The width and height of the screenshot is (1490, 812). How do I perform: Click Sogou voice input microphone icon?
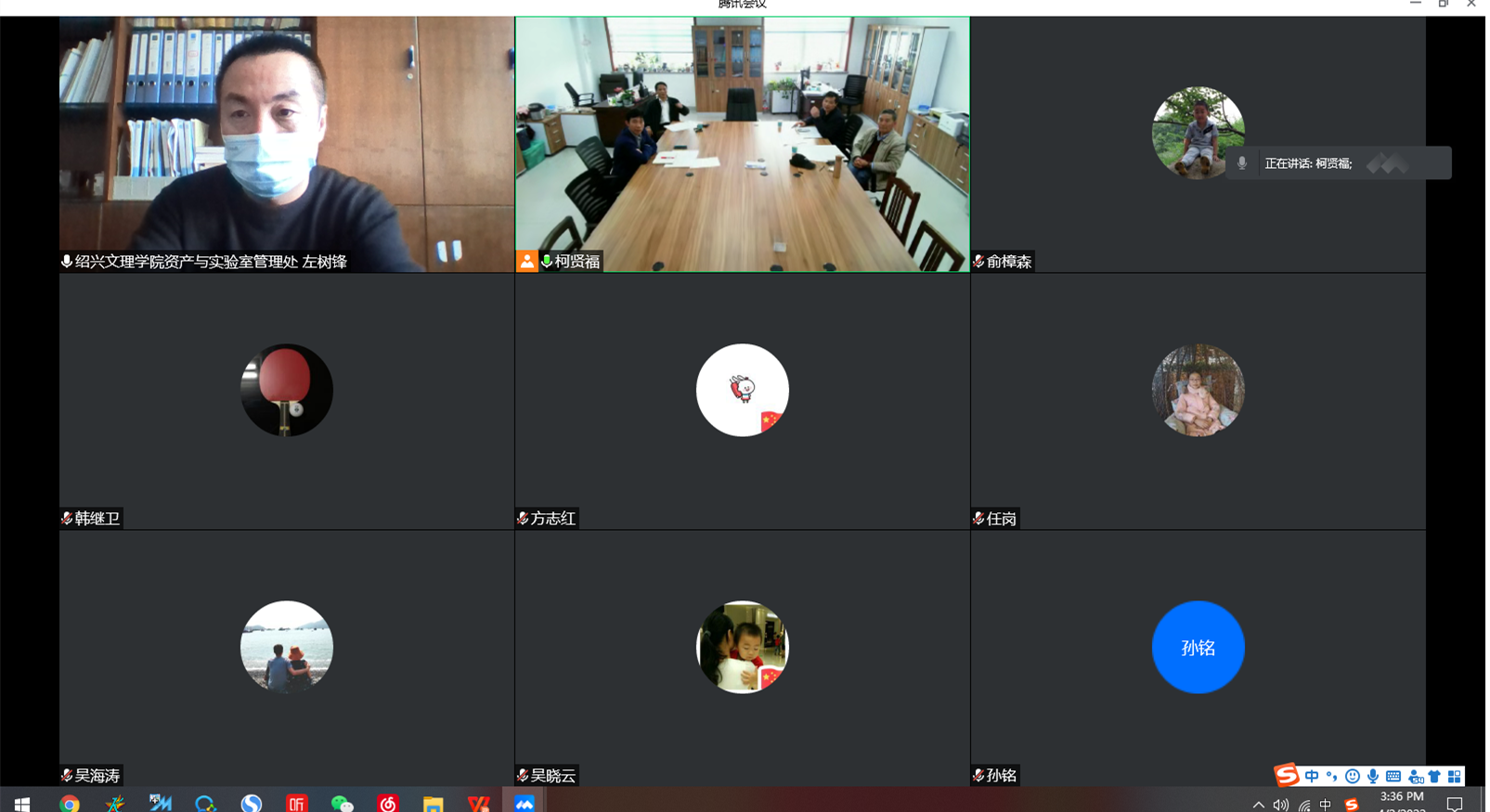click(1372, 776)
